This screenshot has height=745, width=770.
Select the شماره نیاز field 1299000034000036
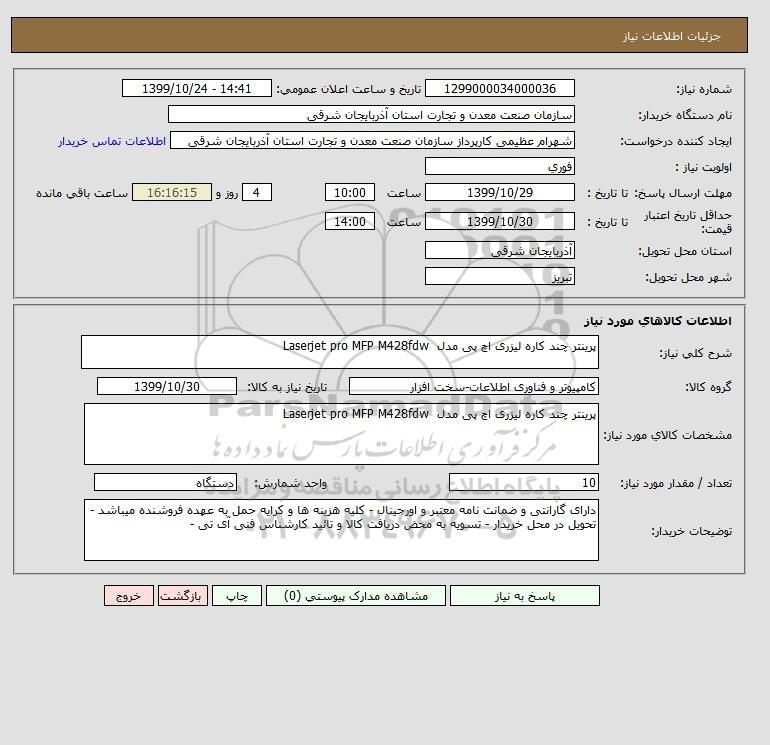tap(499, 88)
